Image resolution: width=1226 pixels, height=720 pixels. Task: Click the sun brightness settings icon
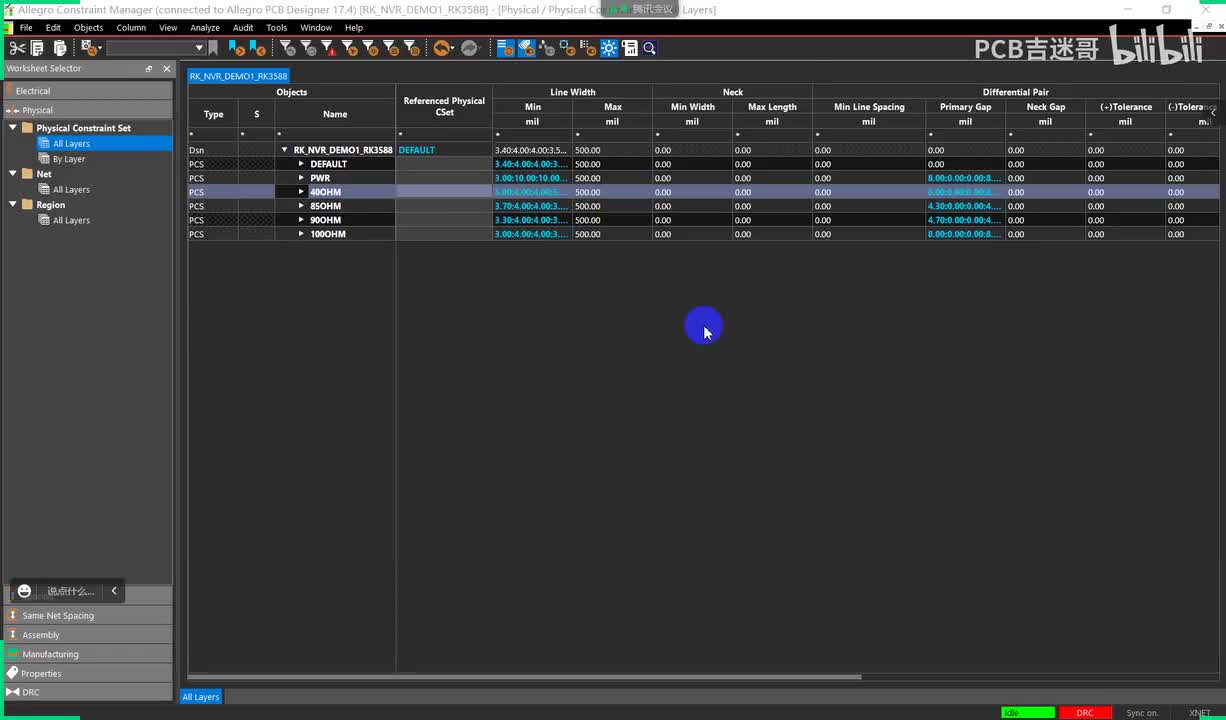pyautogui.click(x=609, y=48)
